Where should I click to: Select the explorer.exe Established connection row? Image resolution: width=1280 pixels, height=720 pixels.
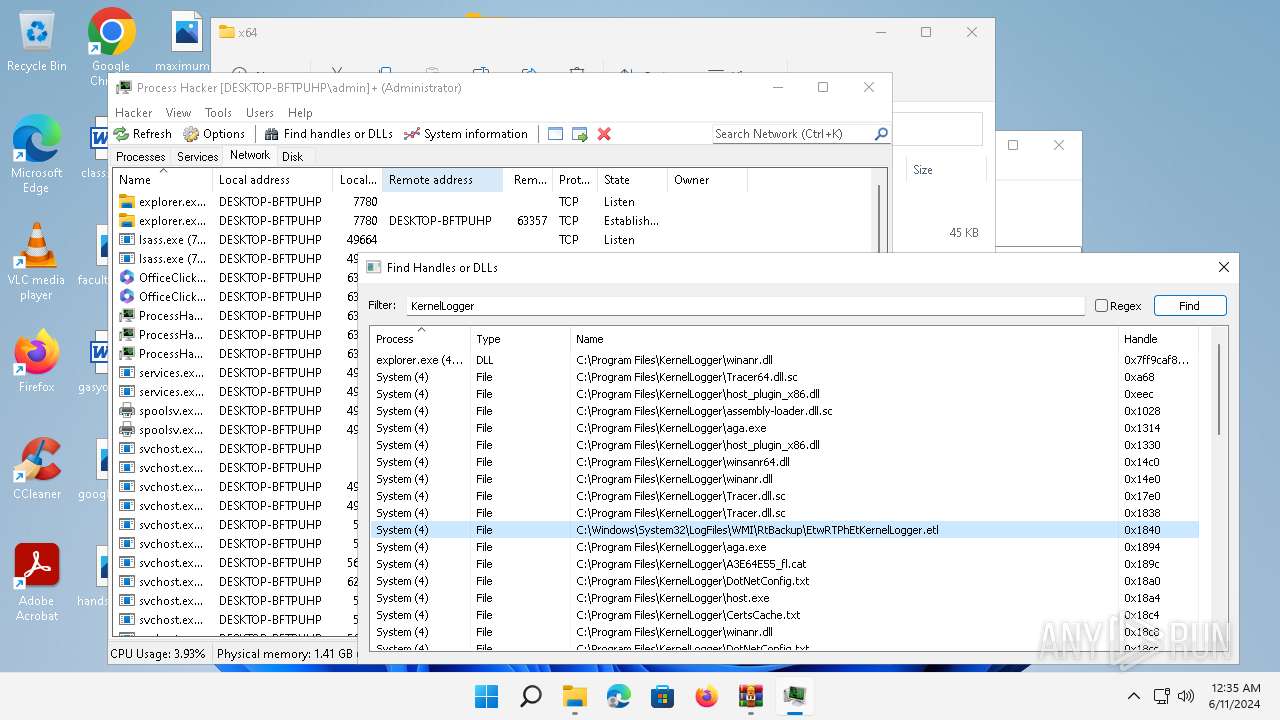(x=494, y=221)
